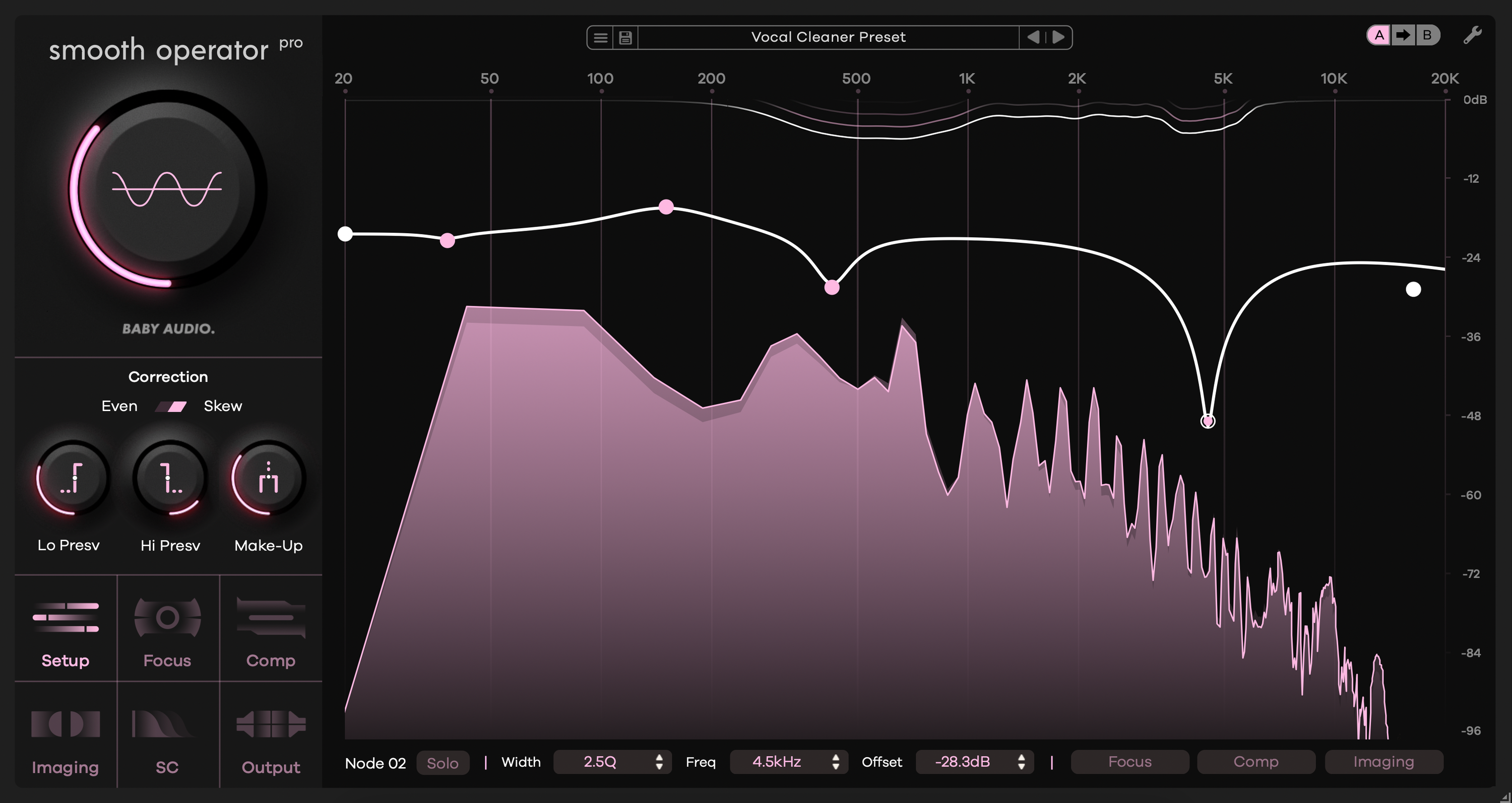
Task: Adjust the Width stepper for 2.5Q
Action: click(x=660, y=762)
